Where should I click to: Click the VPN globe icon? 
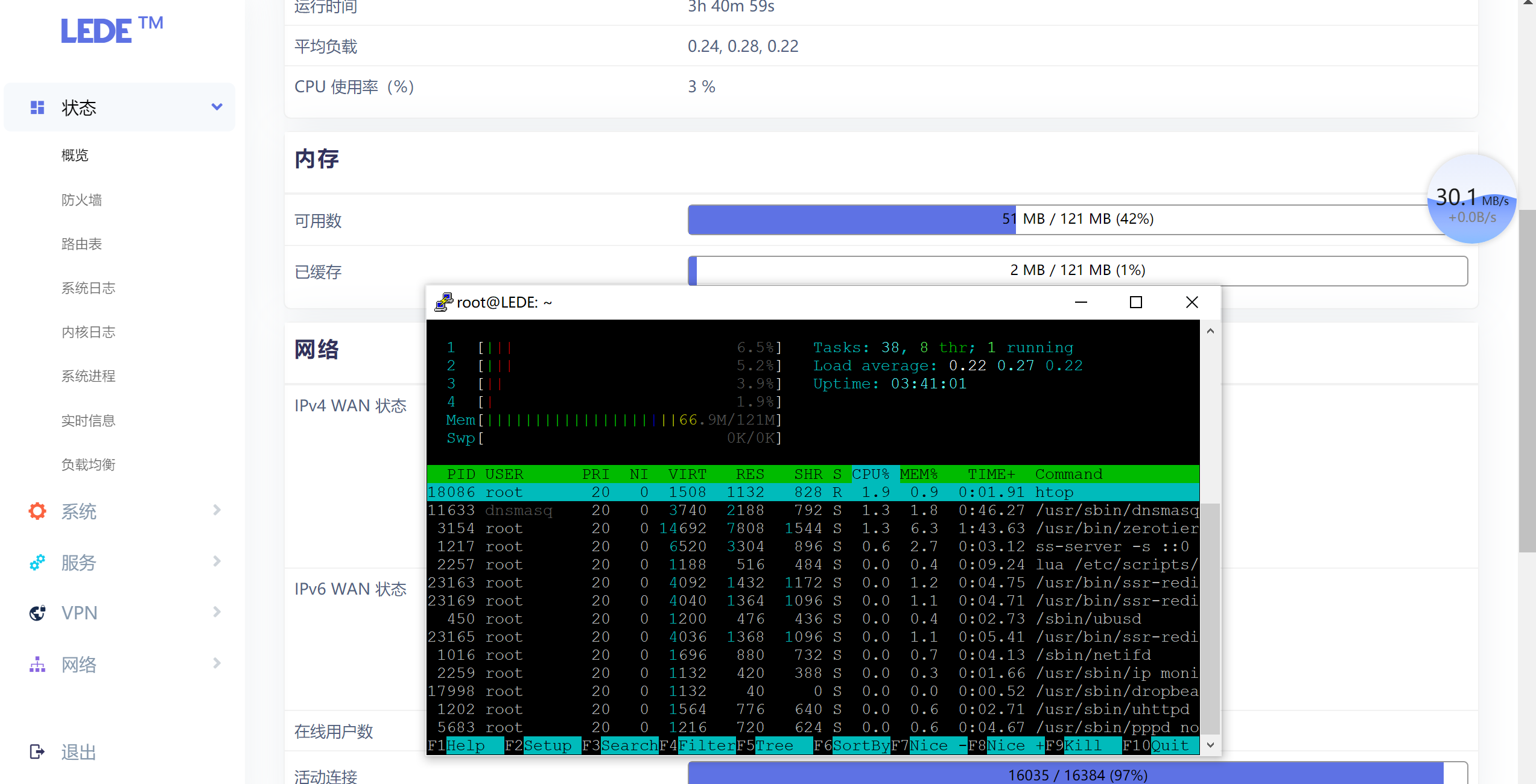(37, 613)
